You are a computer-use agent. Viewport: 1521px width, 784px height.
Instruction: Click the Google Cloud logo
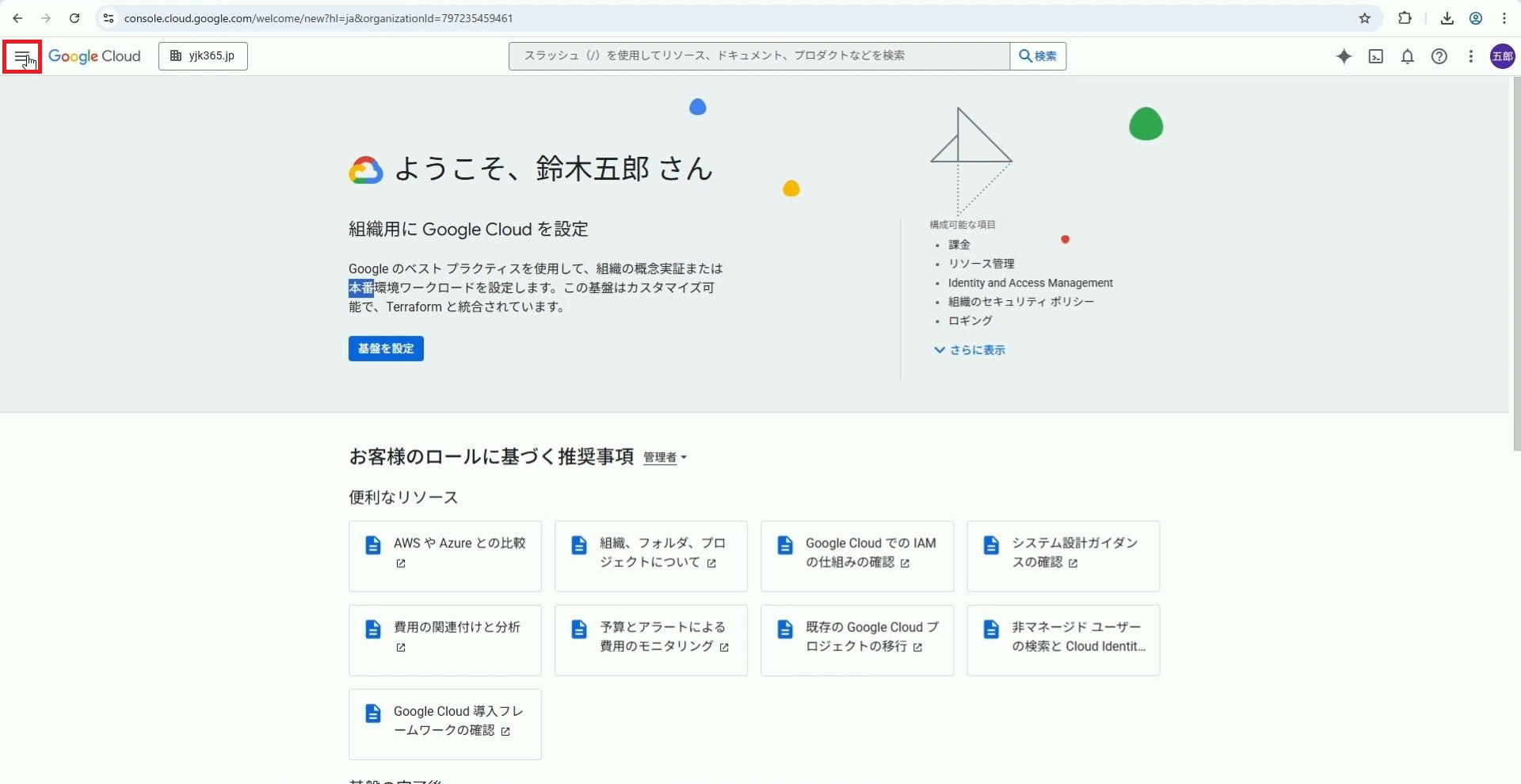(94, 56)
